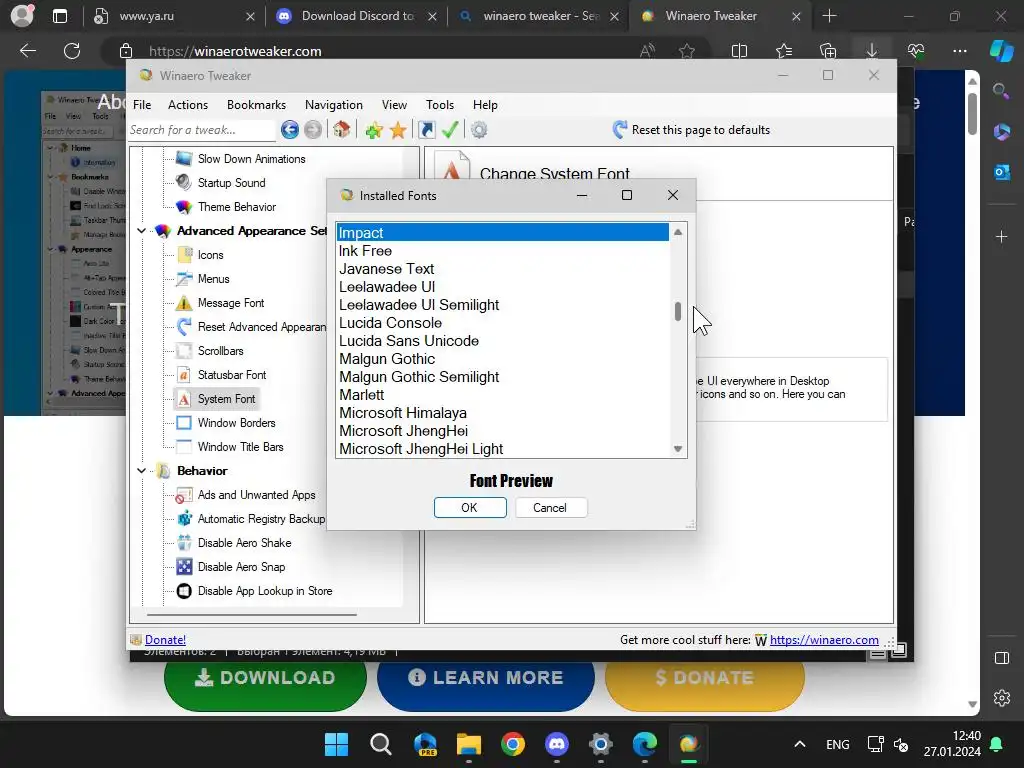This screenshot has height=768, width=1024.
Task: Select Menus tweak in tree
Action: click(x=213, y=279)
